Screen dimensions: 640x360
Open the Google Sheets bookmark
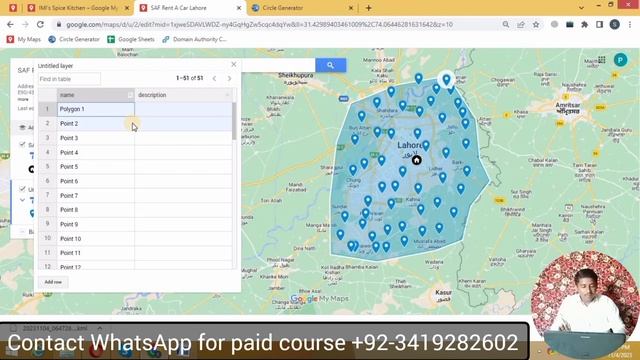pyautogui.click(x=131, y=40)
